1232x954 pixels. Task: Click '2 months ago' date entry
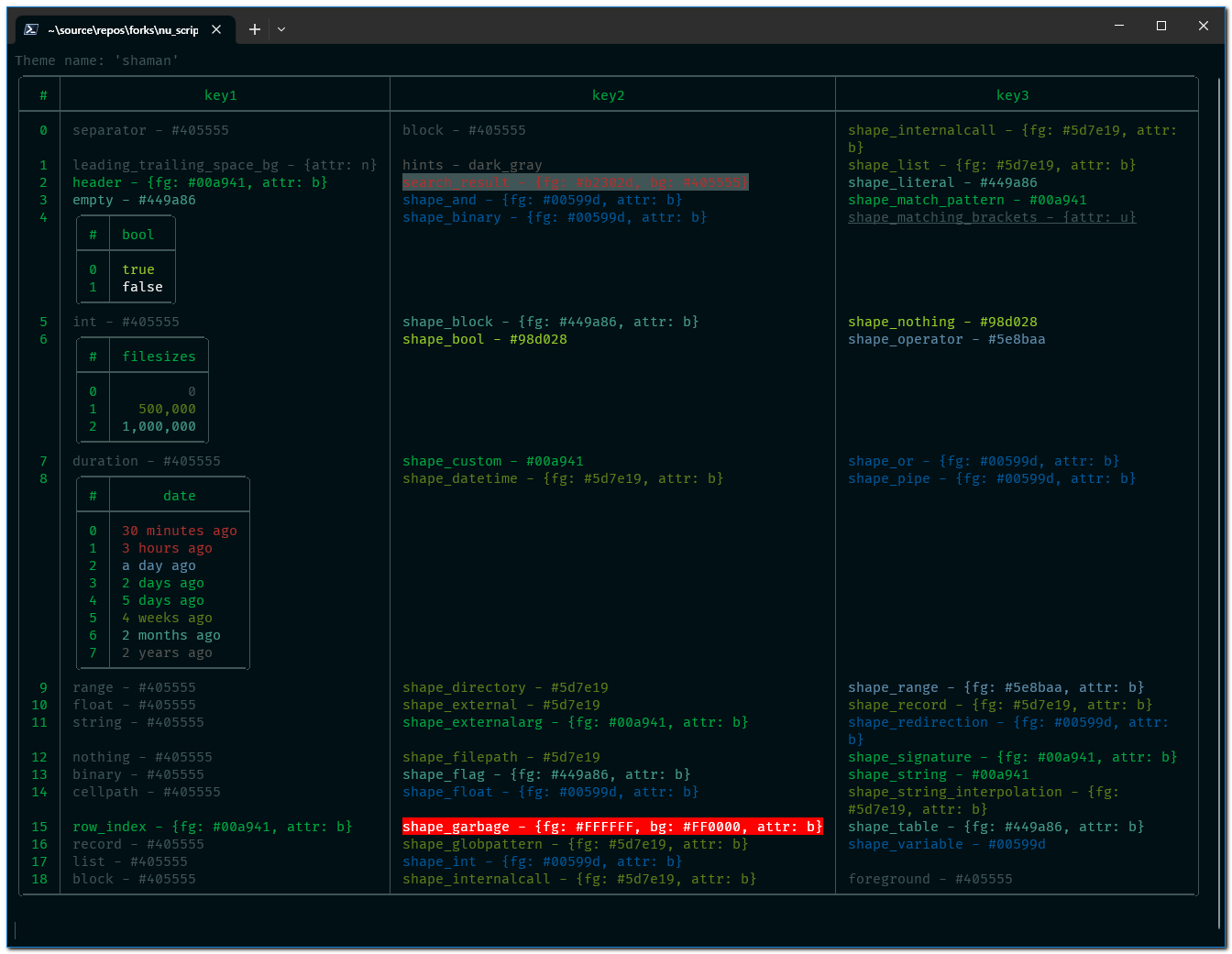click(x=171, y=635)
